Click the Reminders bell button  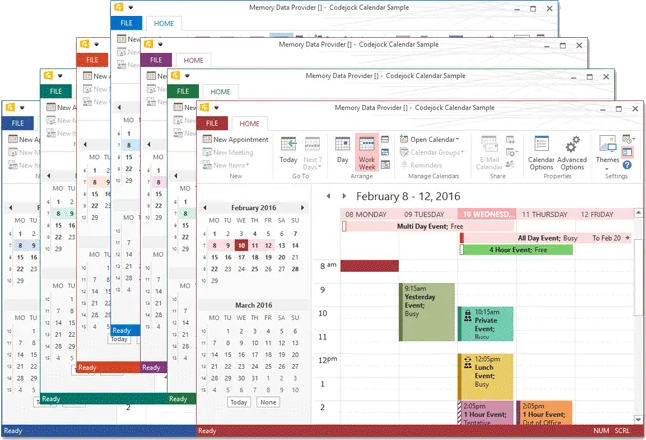421,165
